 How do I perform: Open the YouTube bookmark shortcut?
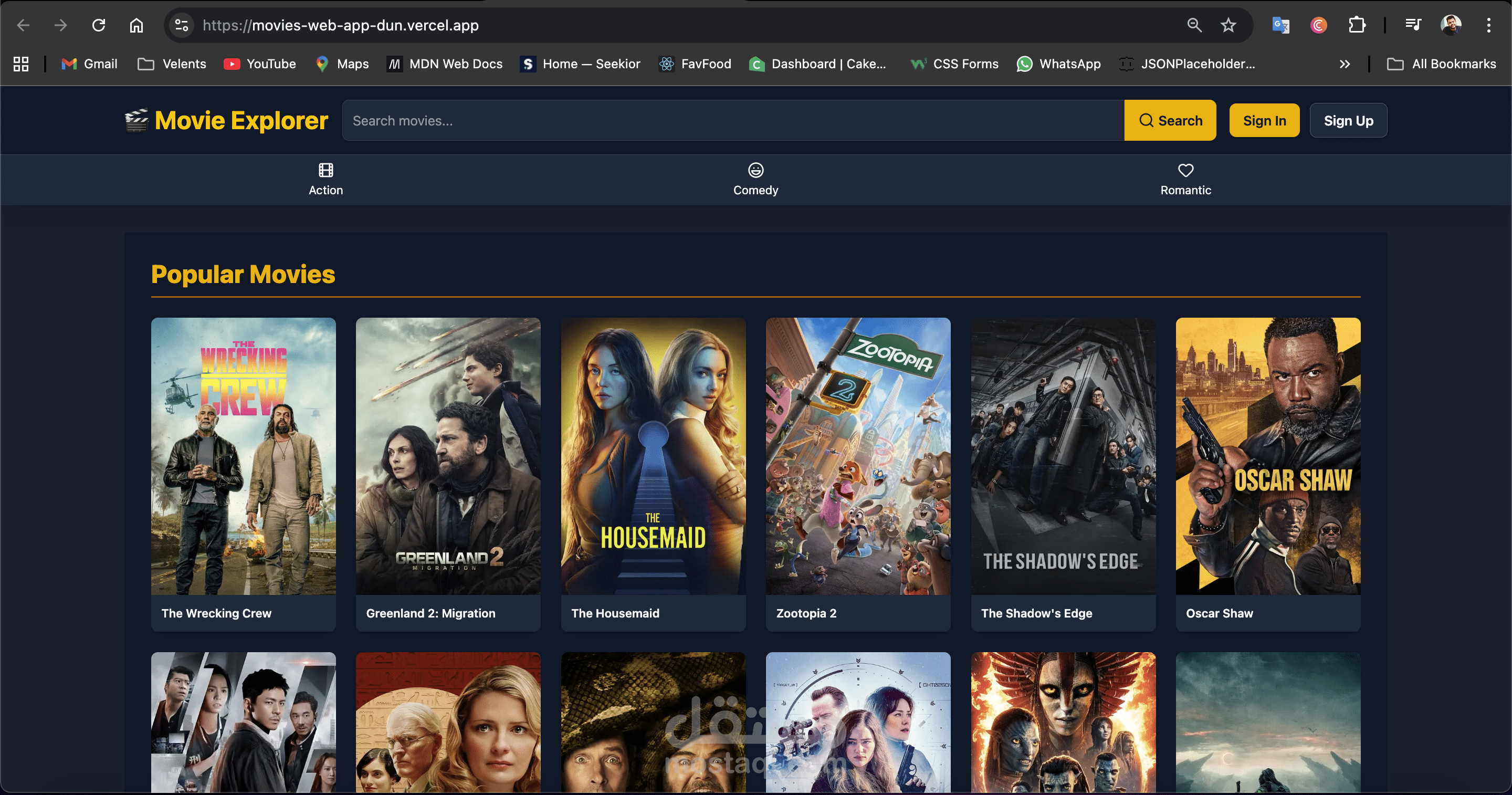point(260,64)
